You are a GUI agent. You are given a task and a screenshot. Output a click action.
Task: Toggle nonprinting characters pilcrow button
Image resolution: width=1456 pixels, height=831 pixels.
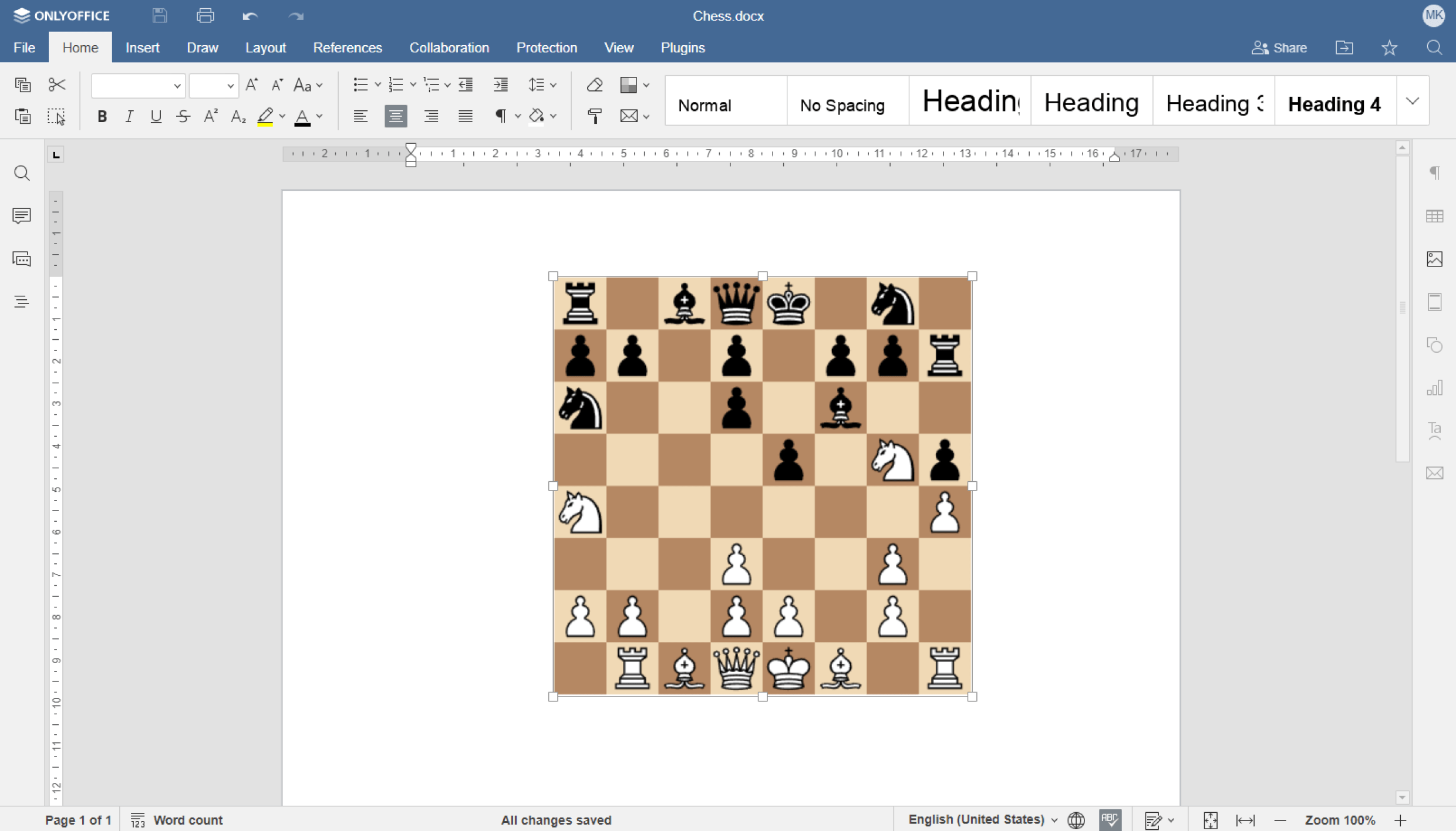pos(501,116)
